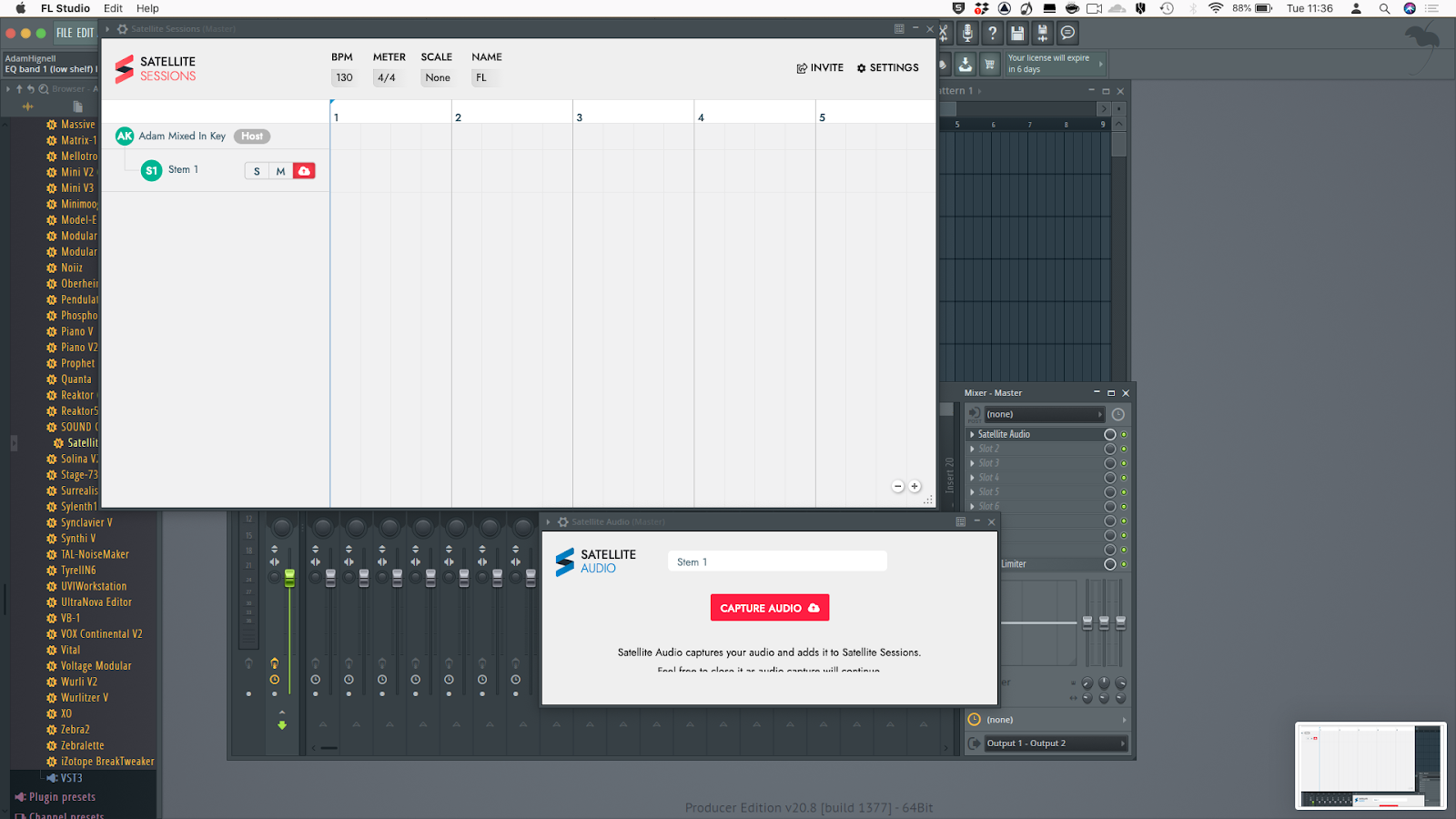Open the speech bubble chat icon
The height and width of the screenshot is (819, 1456).
(x=1067, y=33)
